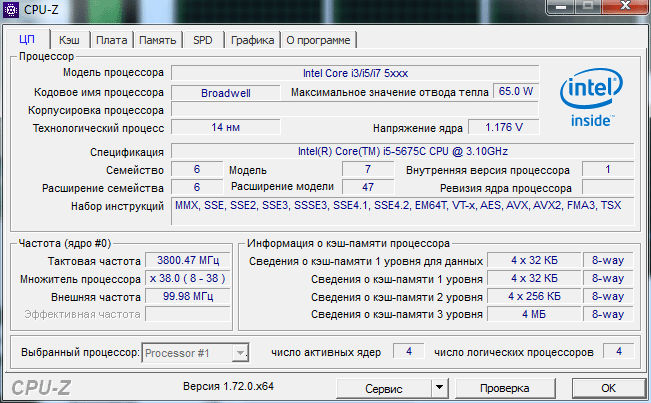Click the Набор инструкций label
Viewport: 651px width, 403px height.
click(x=117, y=206)
